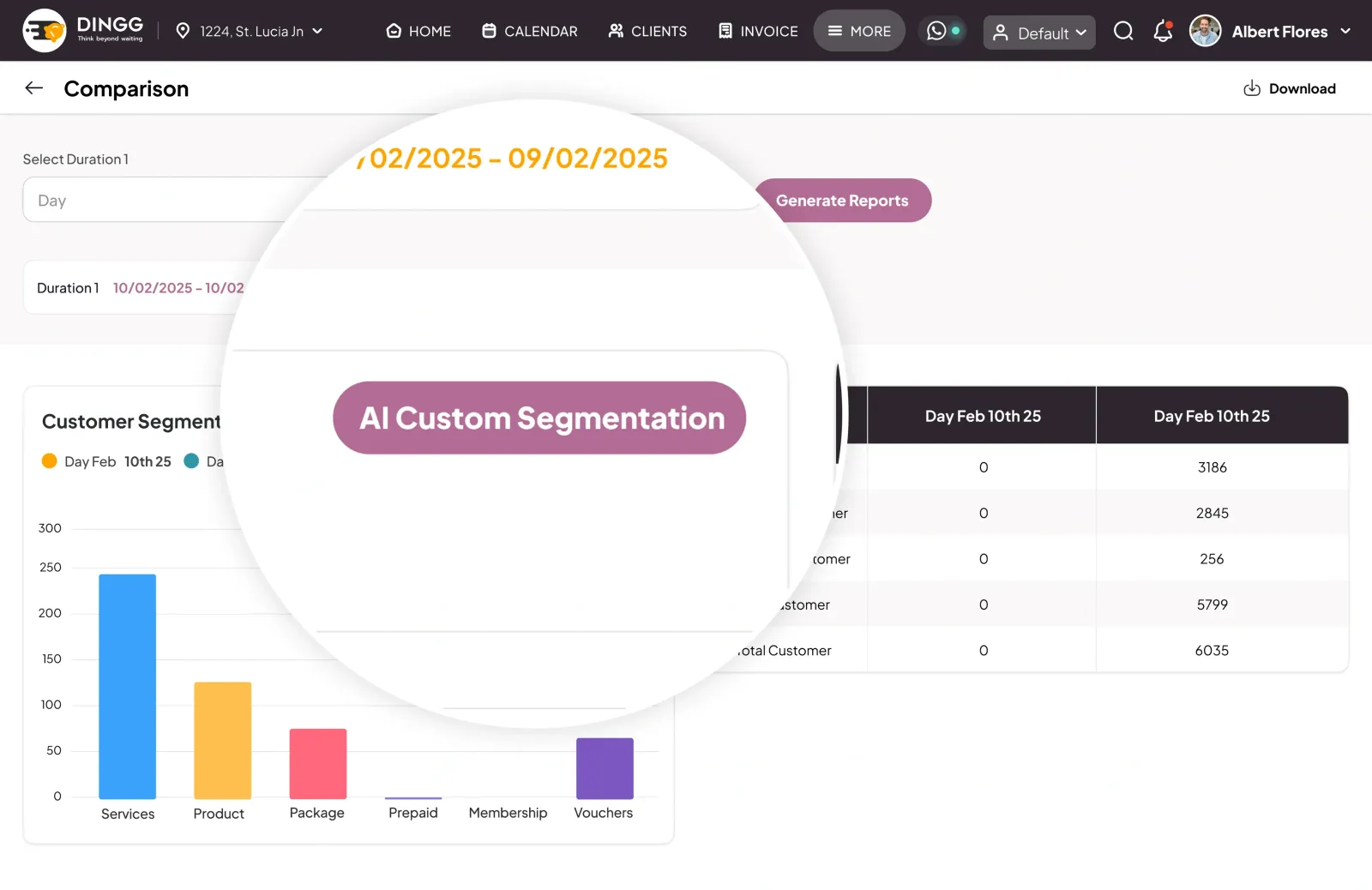Click the HOME house icon
Viewport: 1372px width, 890px height.
pos(394,31)
